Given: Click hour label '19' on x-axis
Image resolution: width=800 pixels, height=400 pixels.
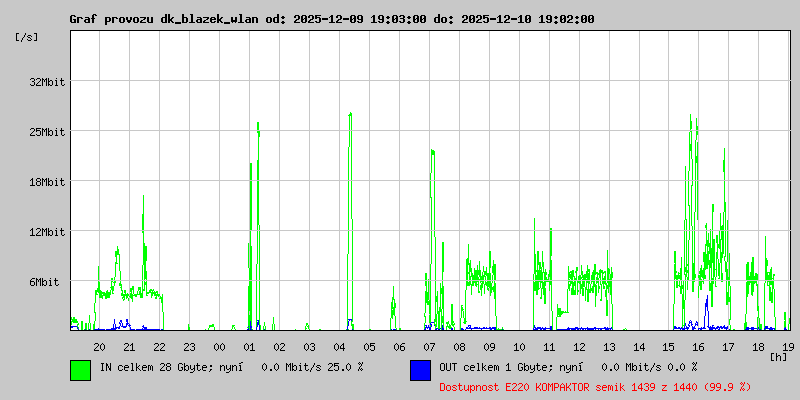Looking at the screenshot, I should [787, 347].
